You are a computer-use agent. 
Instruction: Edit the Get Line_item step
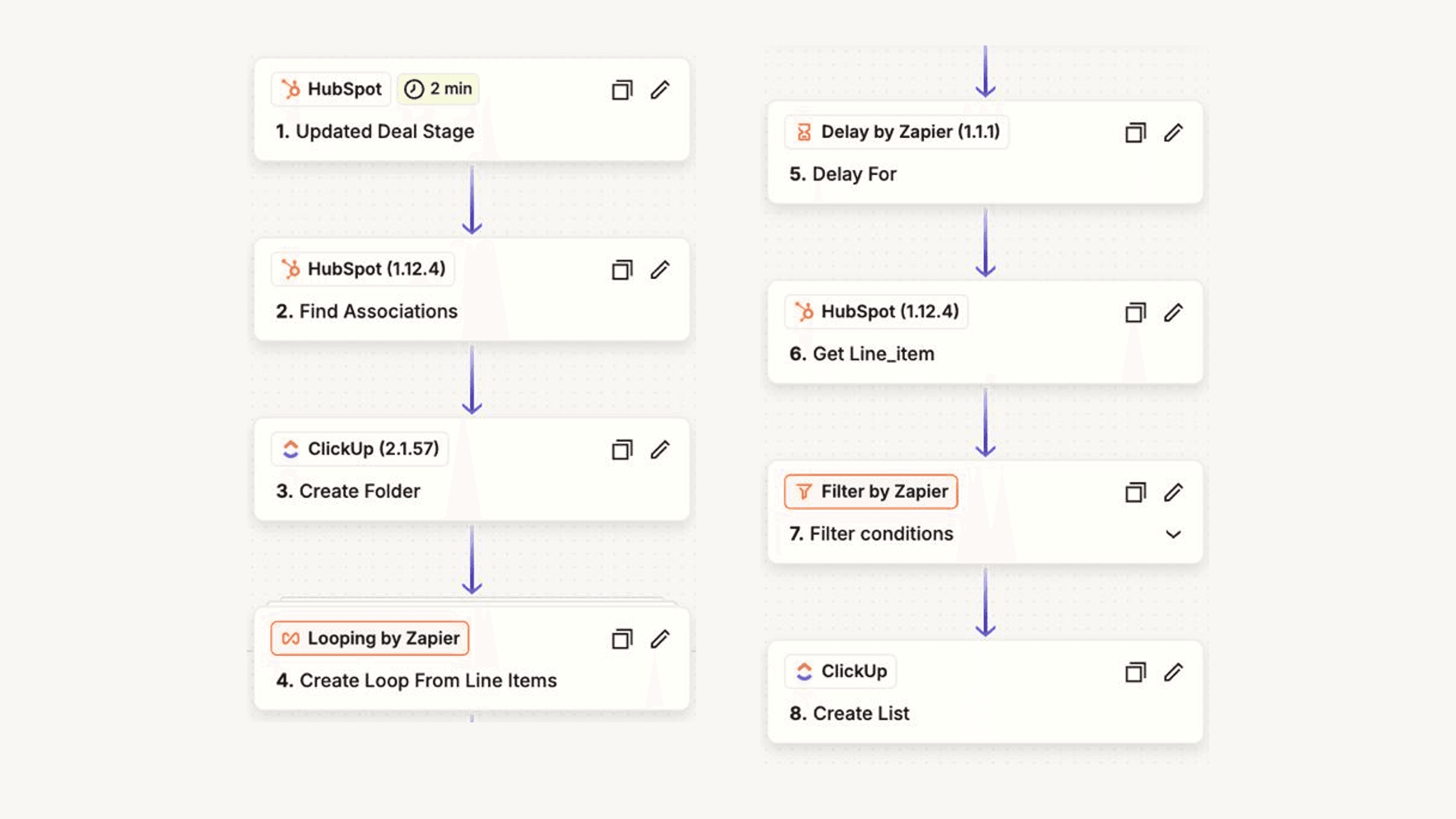coord(1173,312)
